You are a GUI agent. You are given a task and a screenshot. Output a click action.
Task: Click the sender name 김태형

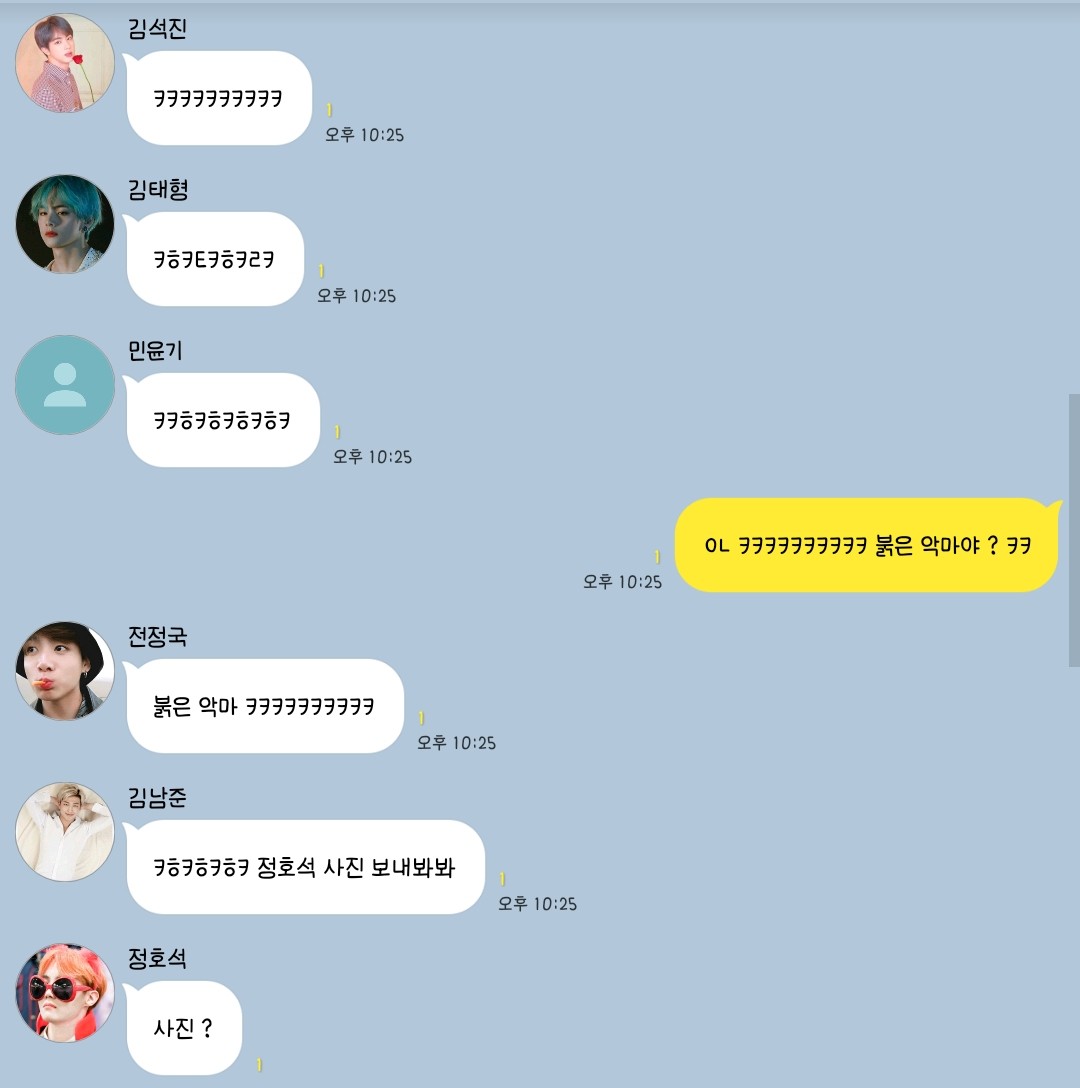coord(158,189)
